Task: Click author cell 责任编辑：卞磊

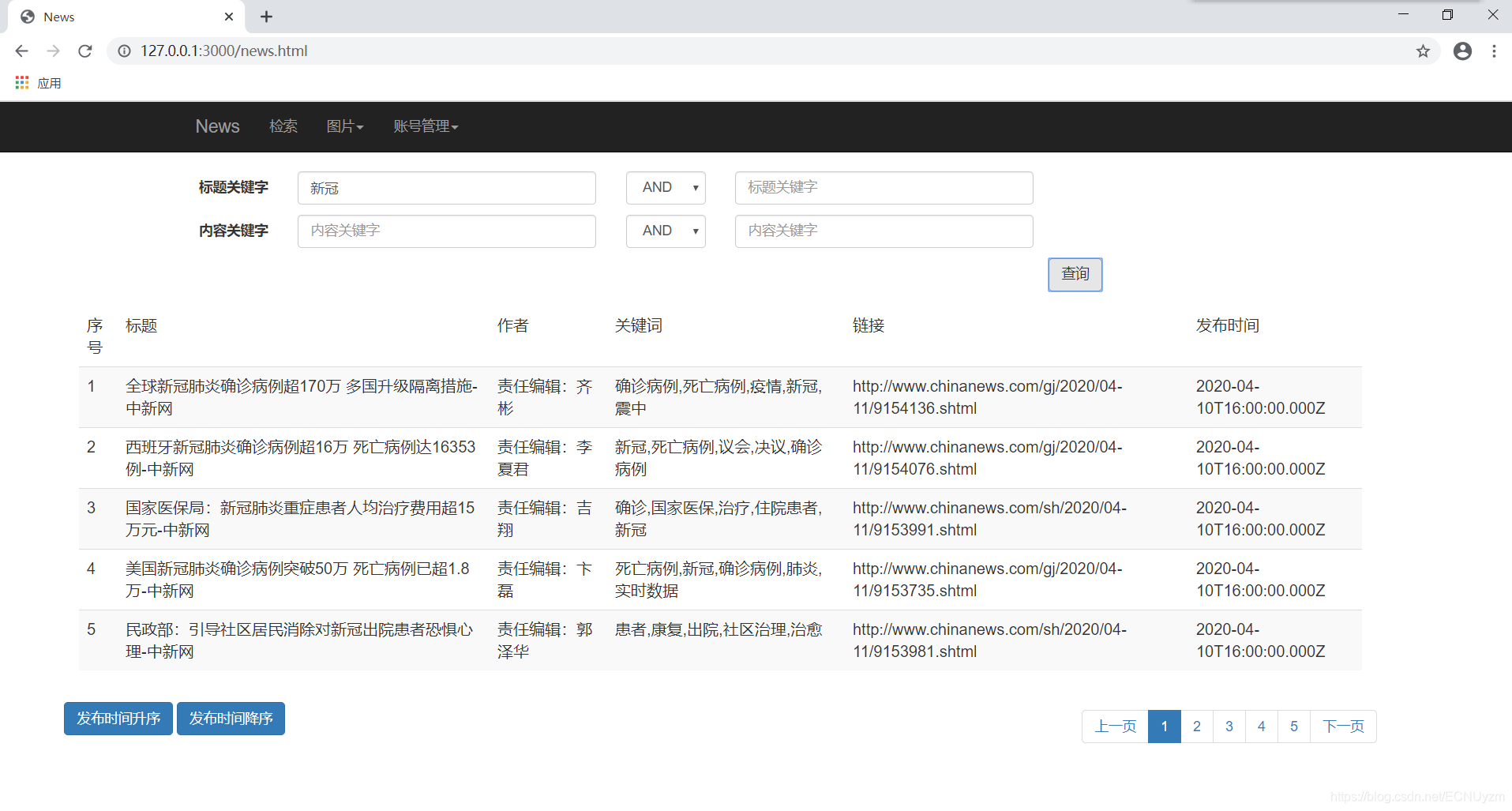Action: (x=545, y=580)
